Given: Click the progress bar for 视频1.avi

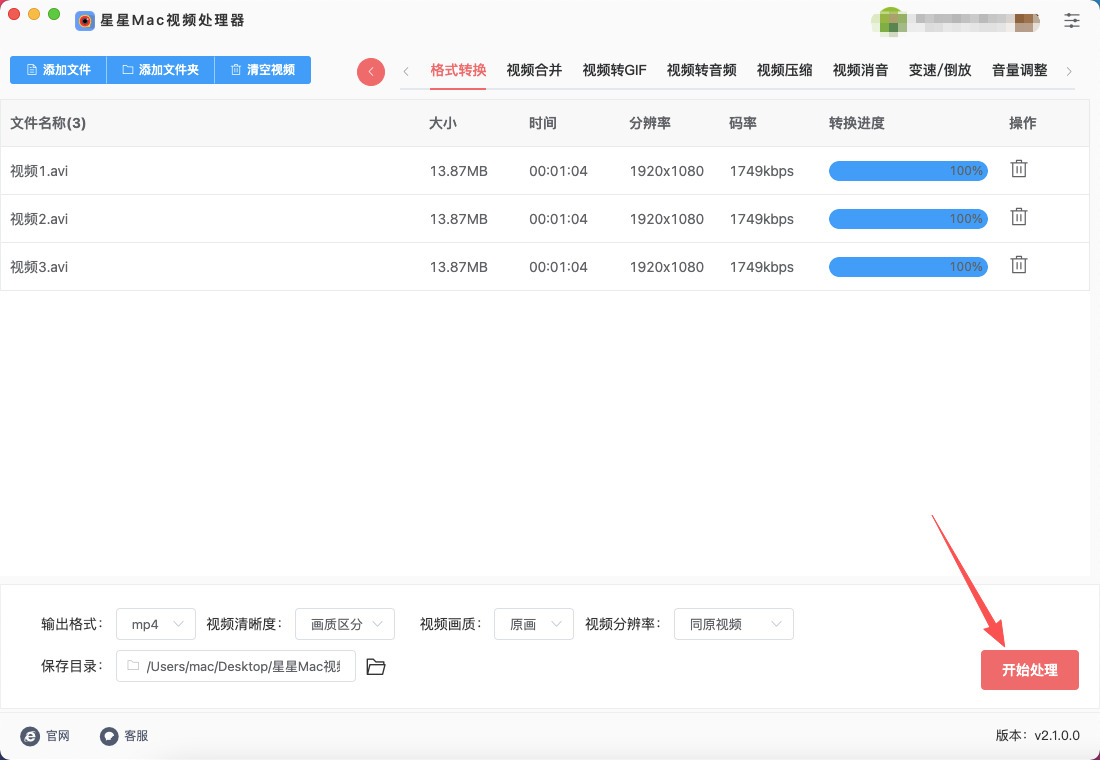Looking at the screenshot, I should (907, 171).
